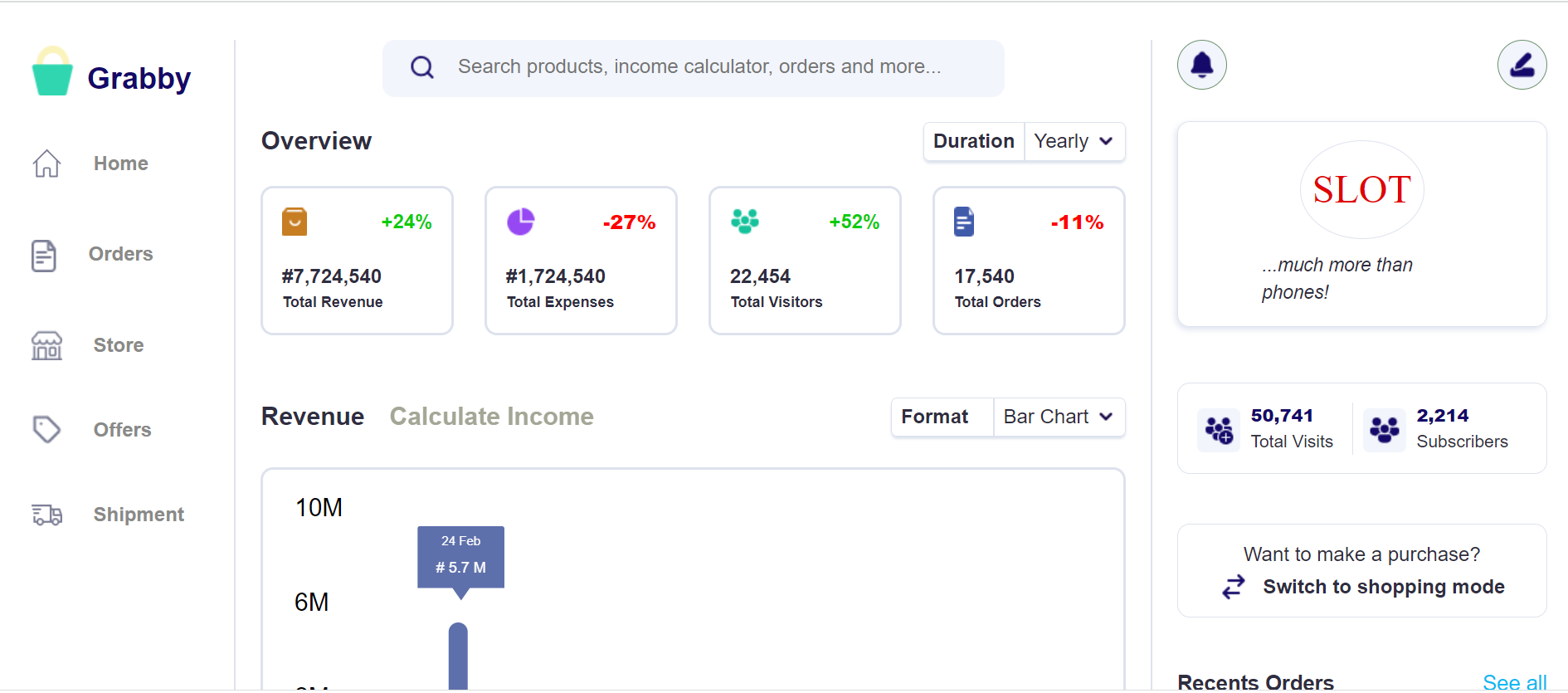1568x693 pixels.
Task: Click the search magnifier icon
Action: coord(422,67)
